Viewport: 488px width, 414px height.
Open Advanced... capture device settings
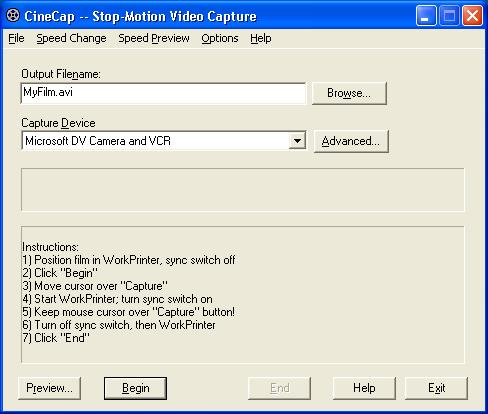tap(351, 141)
